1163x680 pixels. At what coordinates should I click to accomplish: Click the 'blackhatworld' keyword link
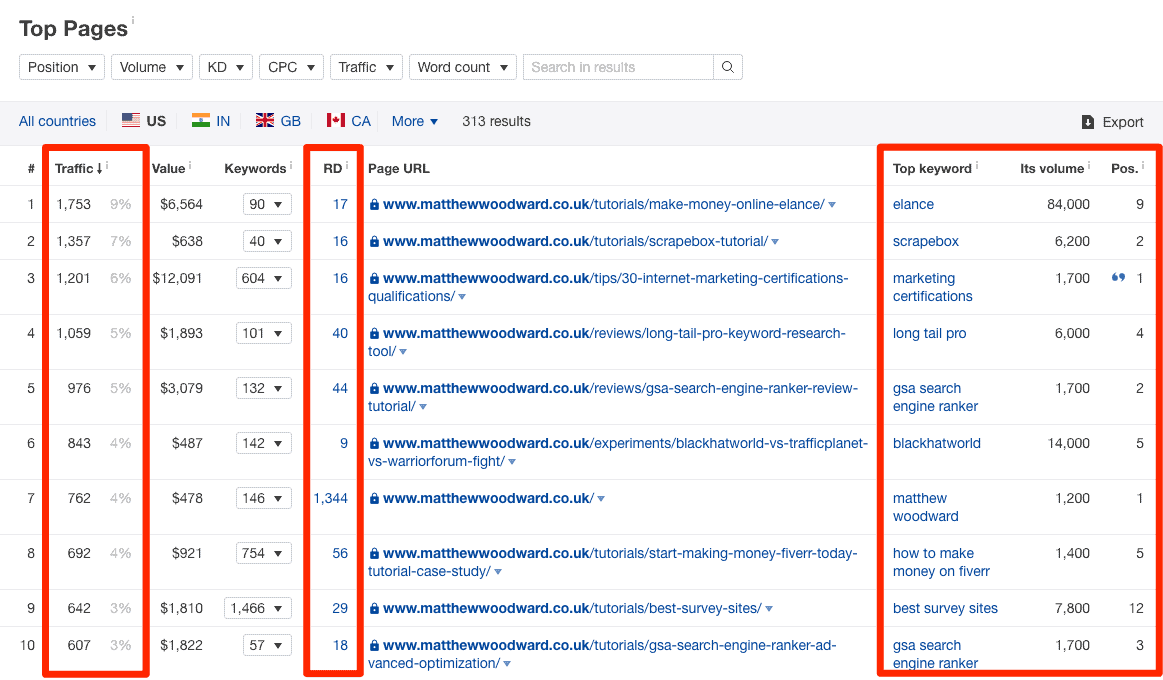tap(937, 443)
